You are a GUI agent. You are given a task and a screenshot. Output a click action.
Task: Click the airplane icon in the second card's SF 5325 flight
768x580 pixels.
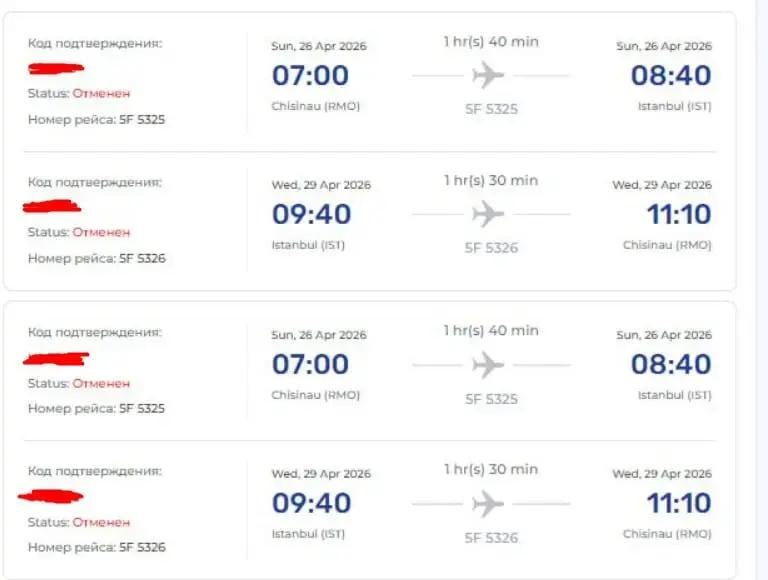click(x=488, y=365)
